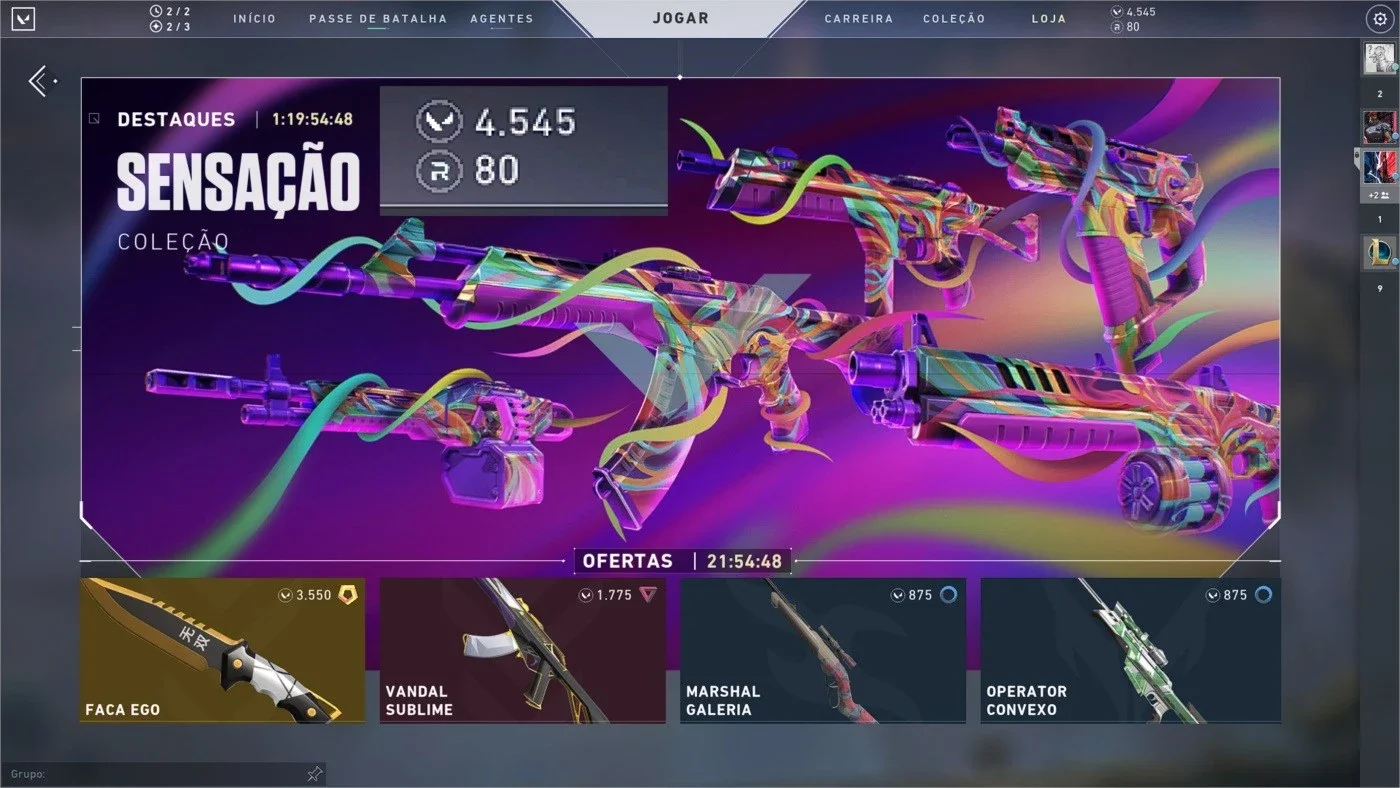Switch to the AGENTES tab
This screenshot has width=1400, height=788.
click(502, 18)
